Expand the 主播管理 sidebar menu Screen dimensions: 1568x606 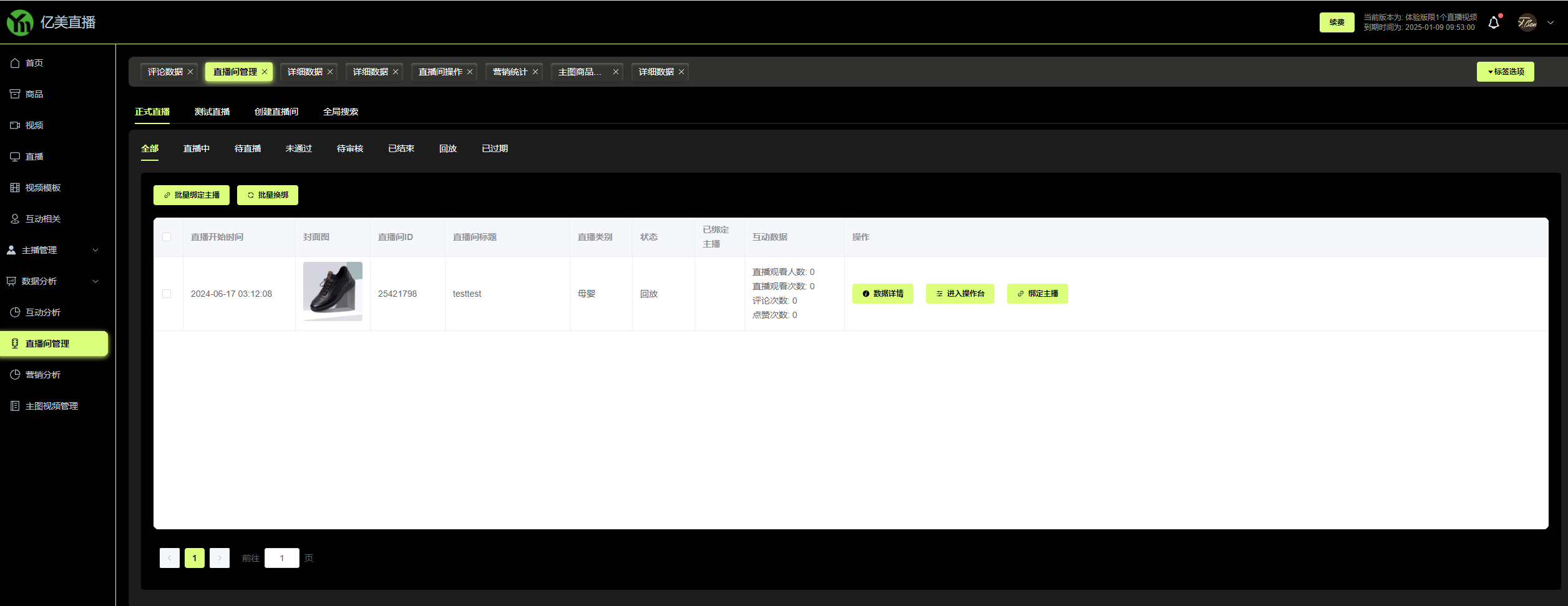click(53, 250)
